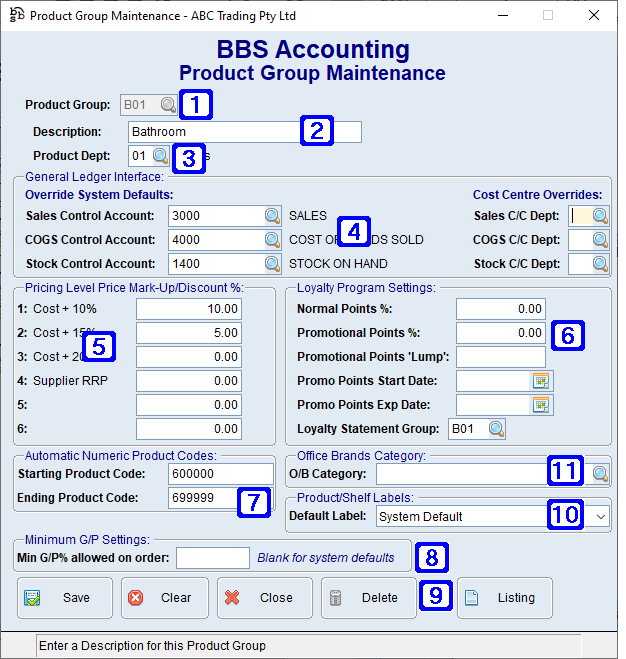The width and height of the screenshot is (626, 659).
Task: Click Normal Points % field
Action: 501,309
